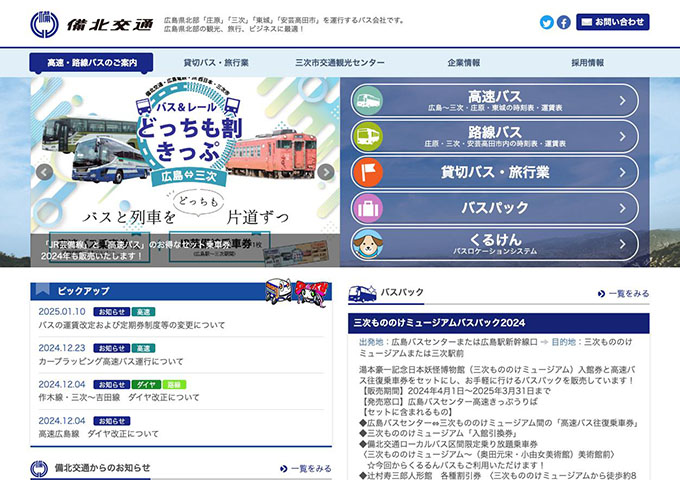Open 貸切バス・旅行業 in the navigation bar
This screenshot has height=480, width=680.
[216, 63]
